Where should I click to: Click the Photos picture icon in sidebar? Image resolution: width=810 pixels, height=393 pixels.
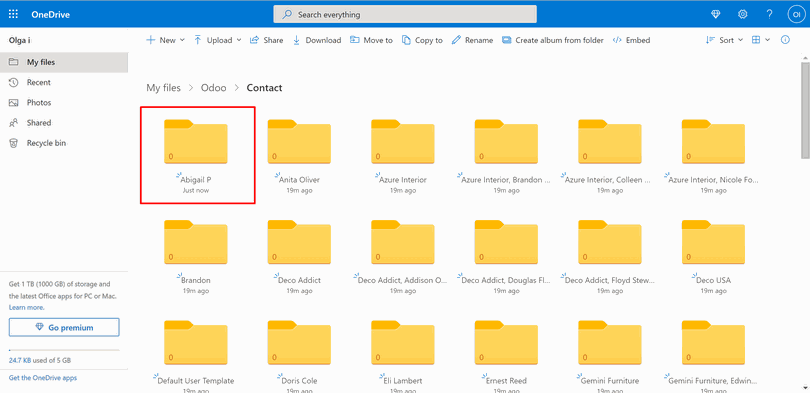[x=14, y=103]
